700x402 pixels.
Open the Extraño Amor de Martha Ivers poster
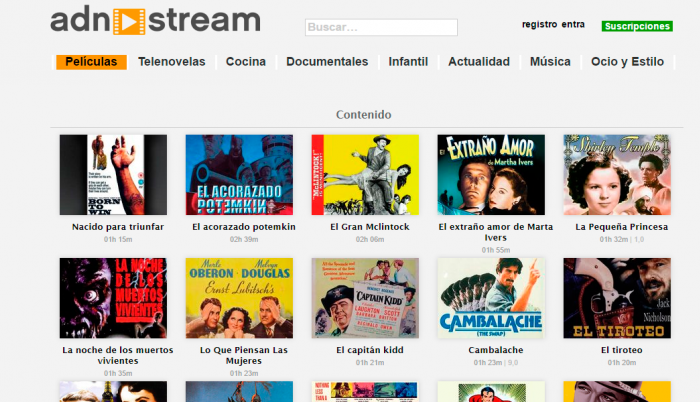(x=491, y=175)
